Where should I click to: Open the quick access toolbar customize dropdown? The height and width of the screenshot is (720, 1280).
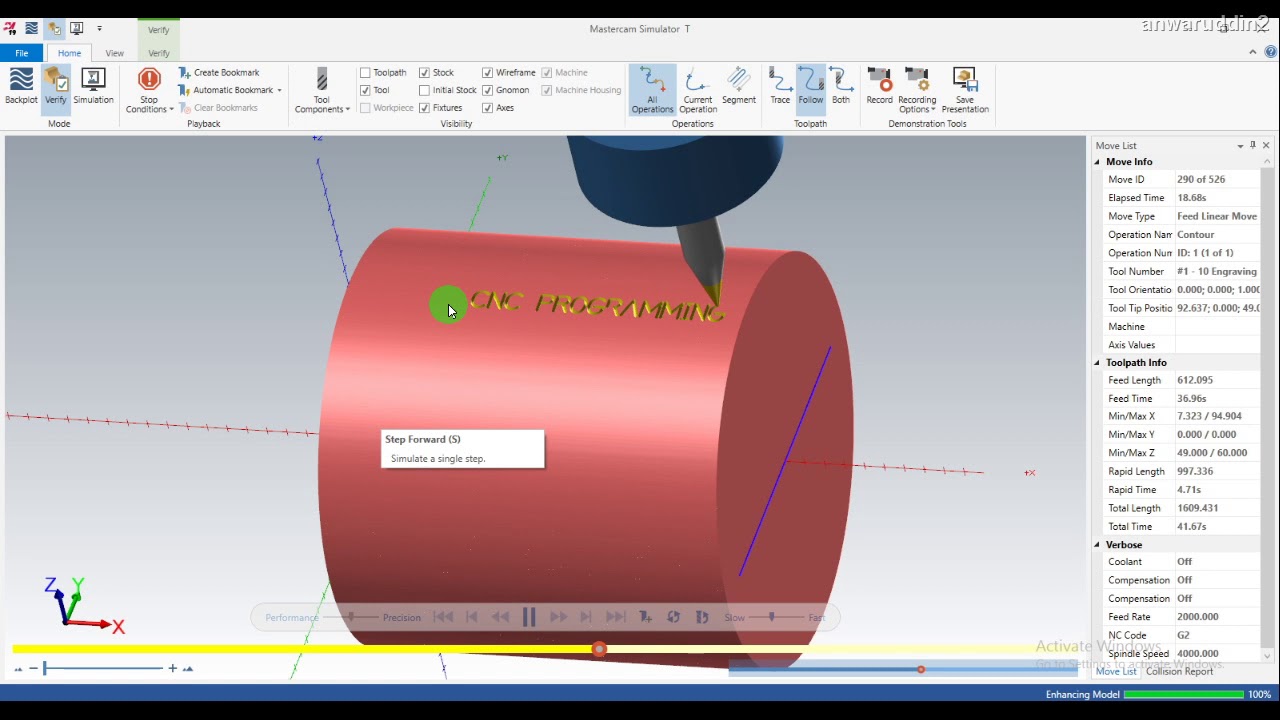click(99, 29)
